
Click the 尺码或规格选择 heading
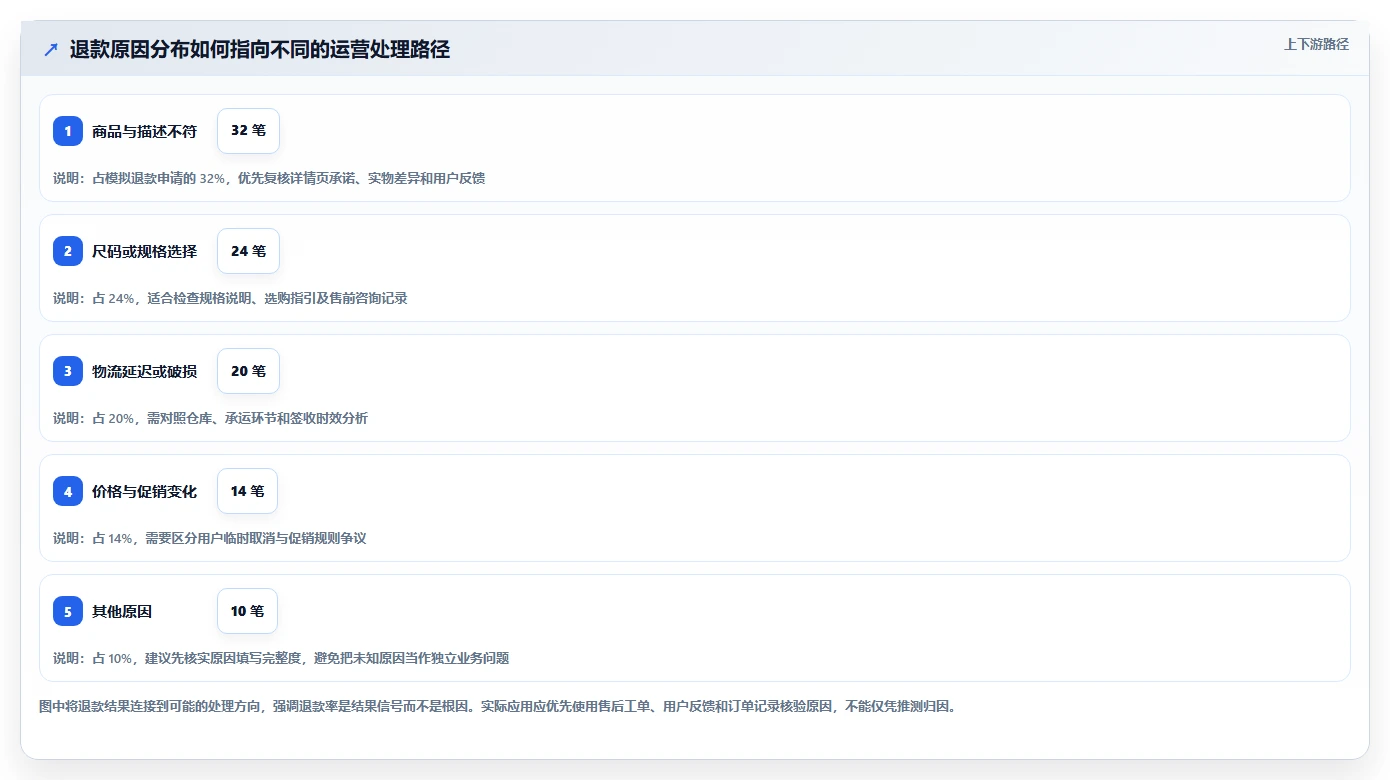click(x=144, y=251)
